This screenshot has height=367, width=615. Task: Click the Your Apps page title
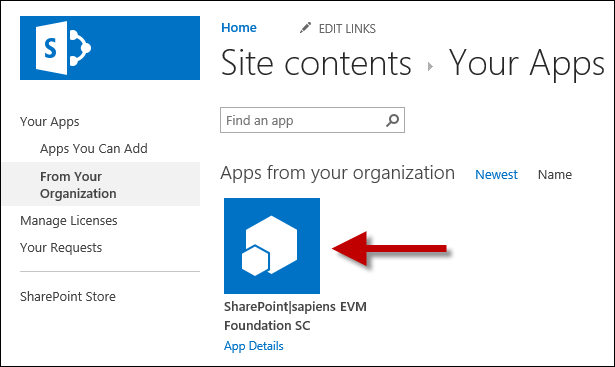(527, 65)
